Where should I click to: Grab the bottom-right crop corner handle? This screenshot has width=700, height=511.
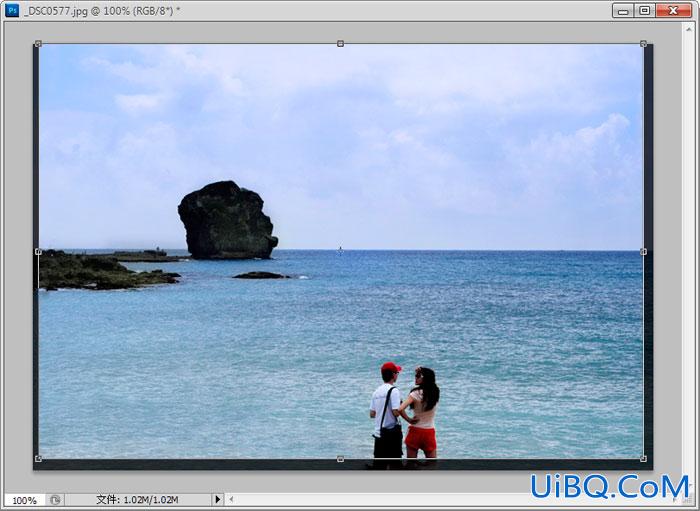click(643, 459)
